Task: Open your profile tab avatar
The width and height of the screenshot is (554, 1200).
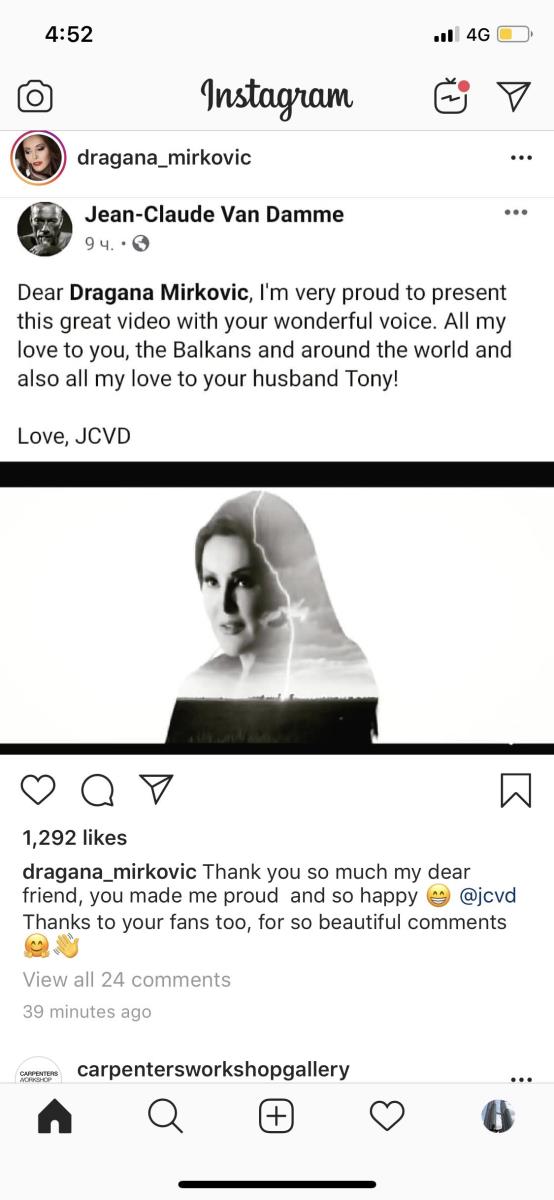Action: pyautogui.click(x=498, y=1117)
